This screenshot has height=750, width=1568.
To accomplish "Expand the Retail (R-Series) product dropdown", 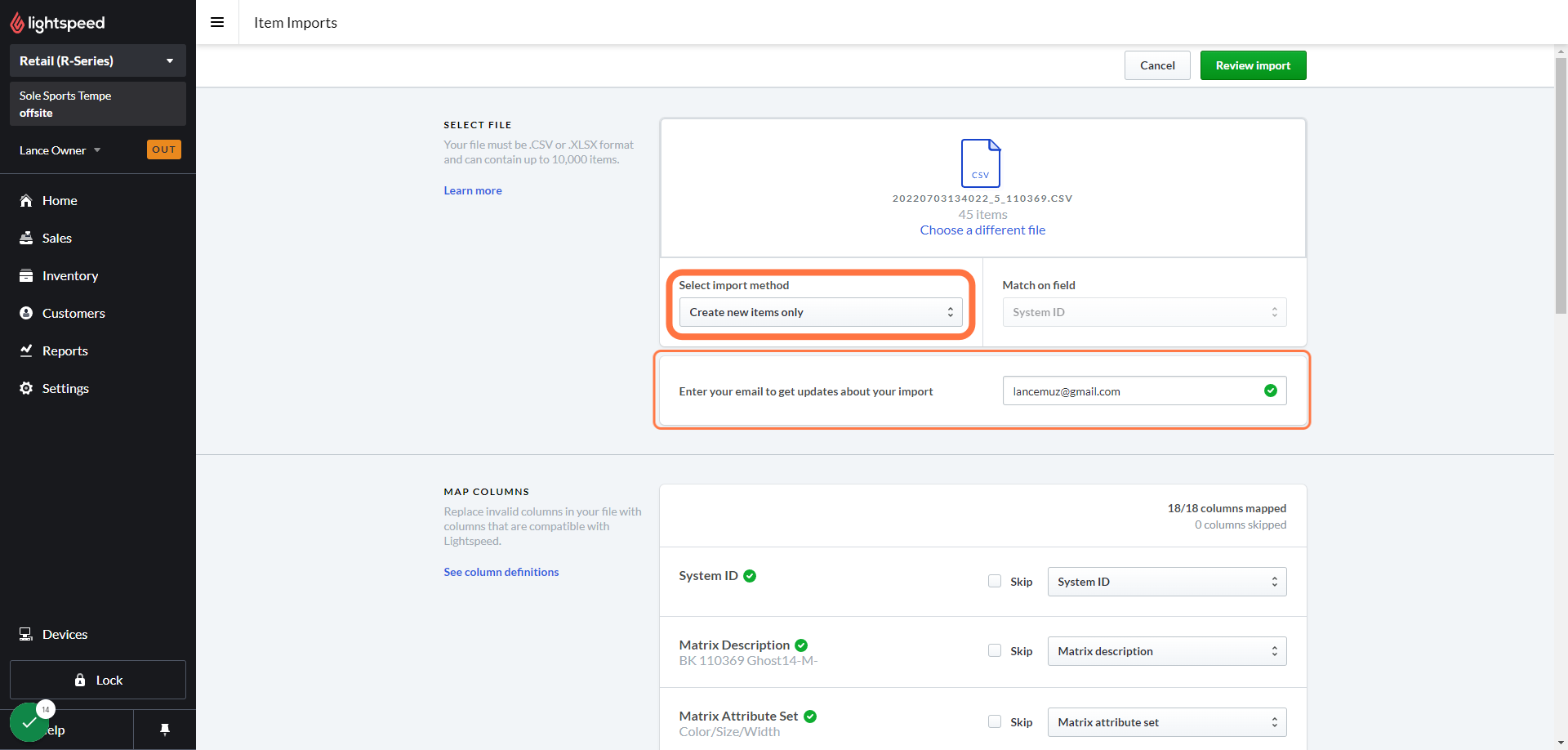I will 98,60.
